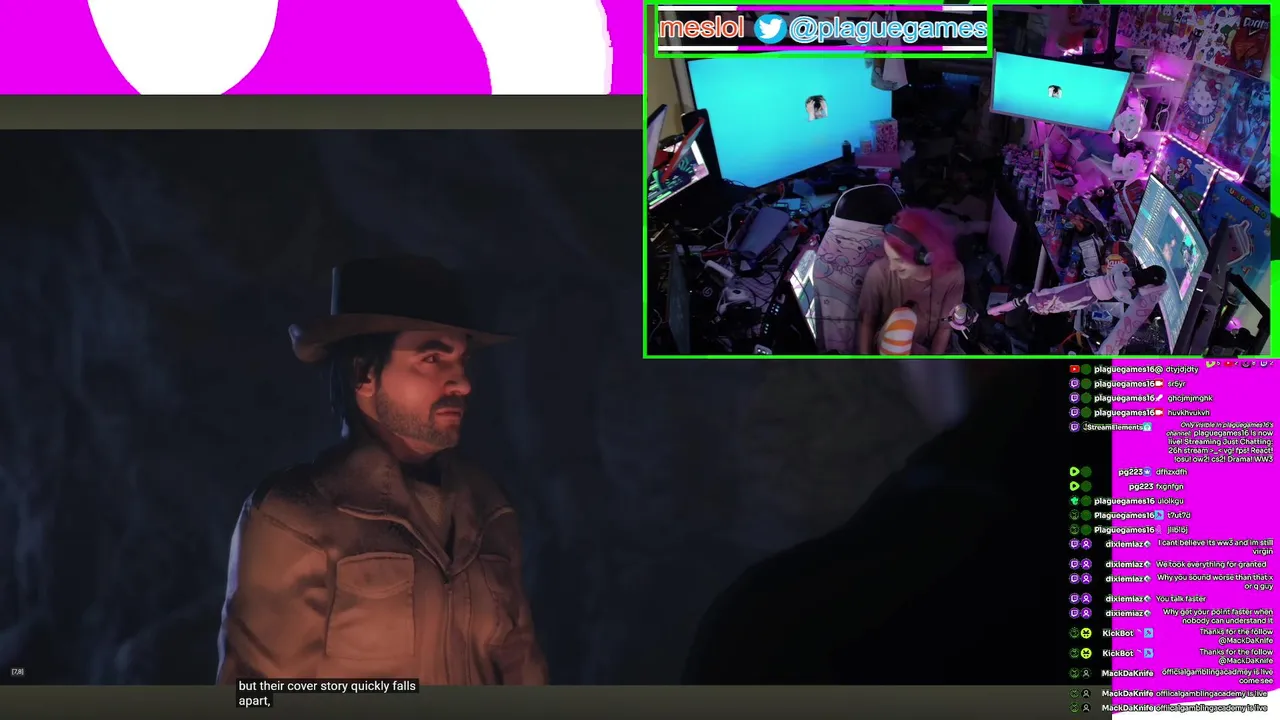Click MackDaKnife username beside 'come see' message
The height and width of the screenshot is (720, 1280).
pyautogui.click(x=1127, y=673)
